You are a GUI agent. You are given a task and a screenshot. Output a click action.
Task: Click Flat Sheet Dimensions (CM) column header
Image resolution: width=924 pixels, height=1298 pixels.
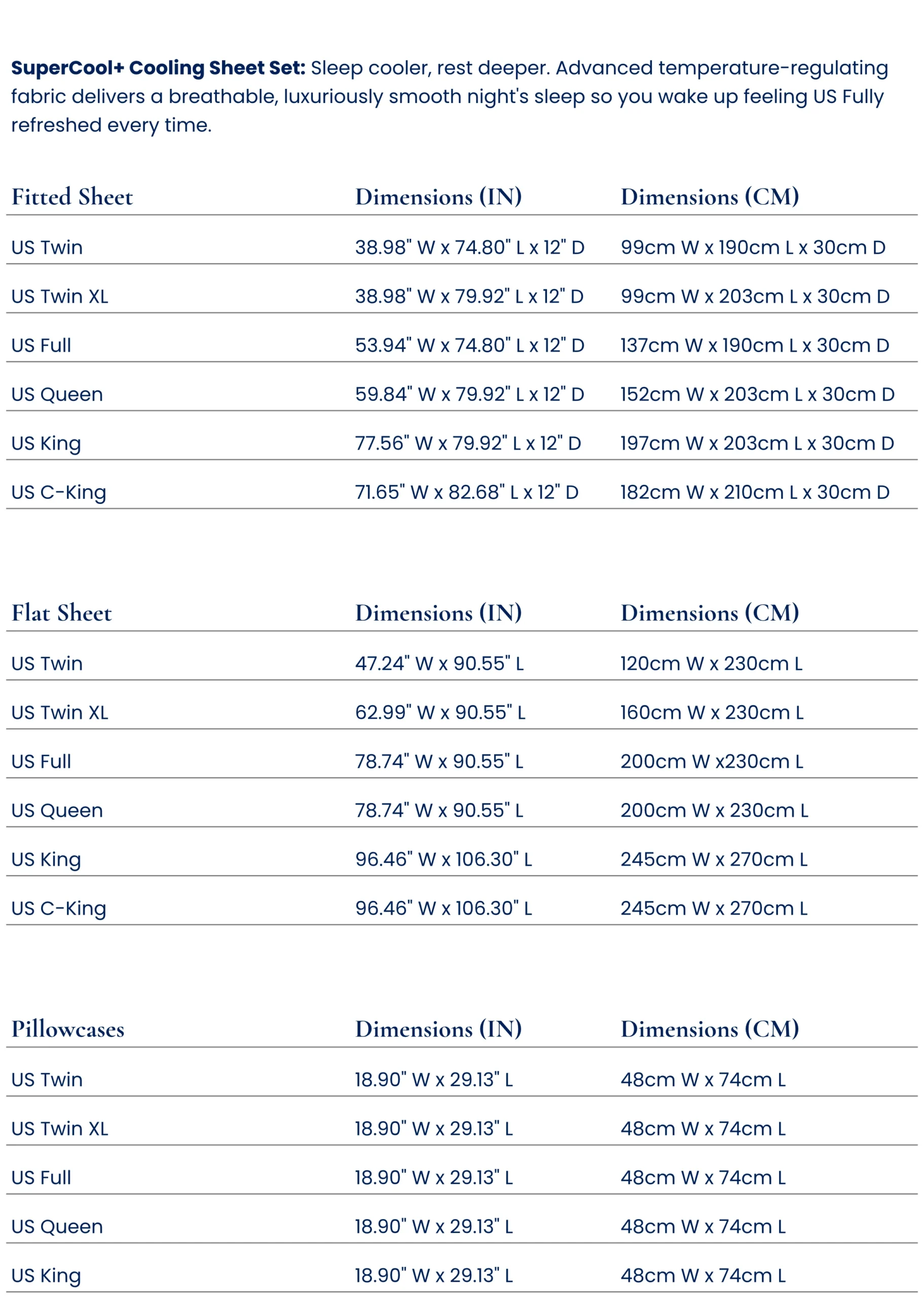pos(710,613)
